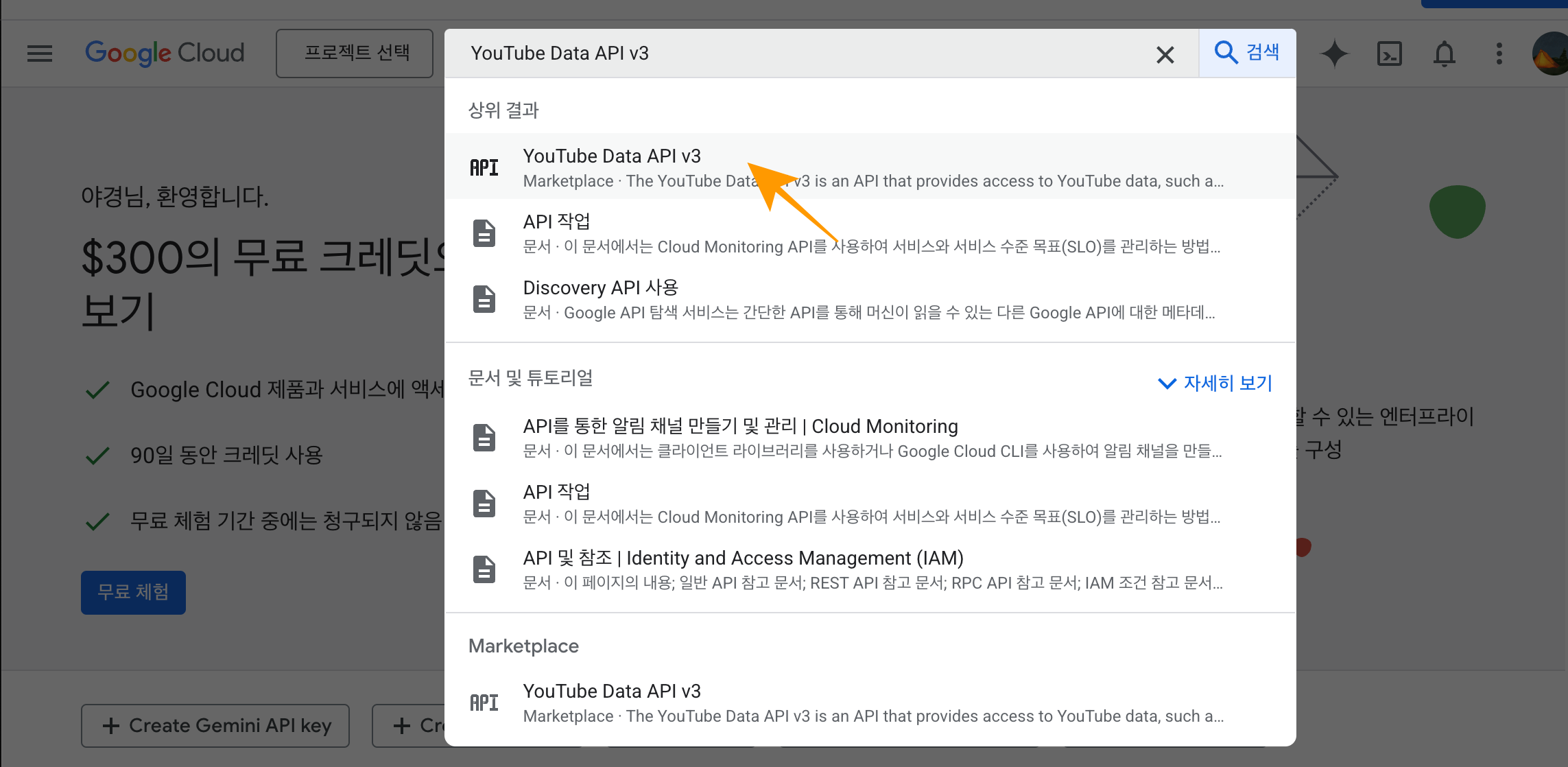This screenshot has height=767, width=1568.
Task: Open the 프로젝트 선택 project picker
Action: pos(354,53)
